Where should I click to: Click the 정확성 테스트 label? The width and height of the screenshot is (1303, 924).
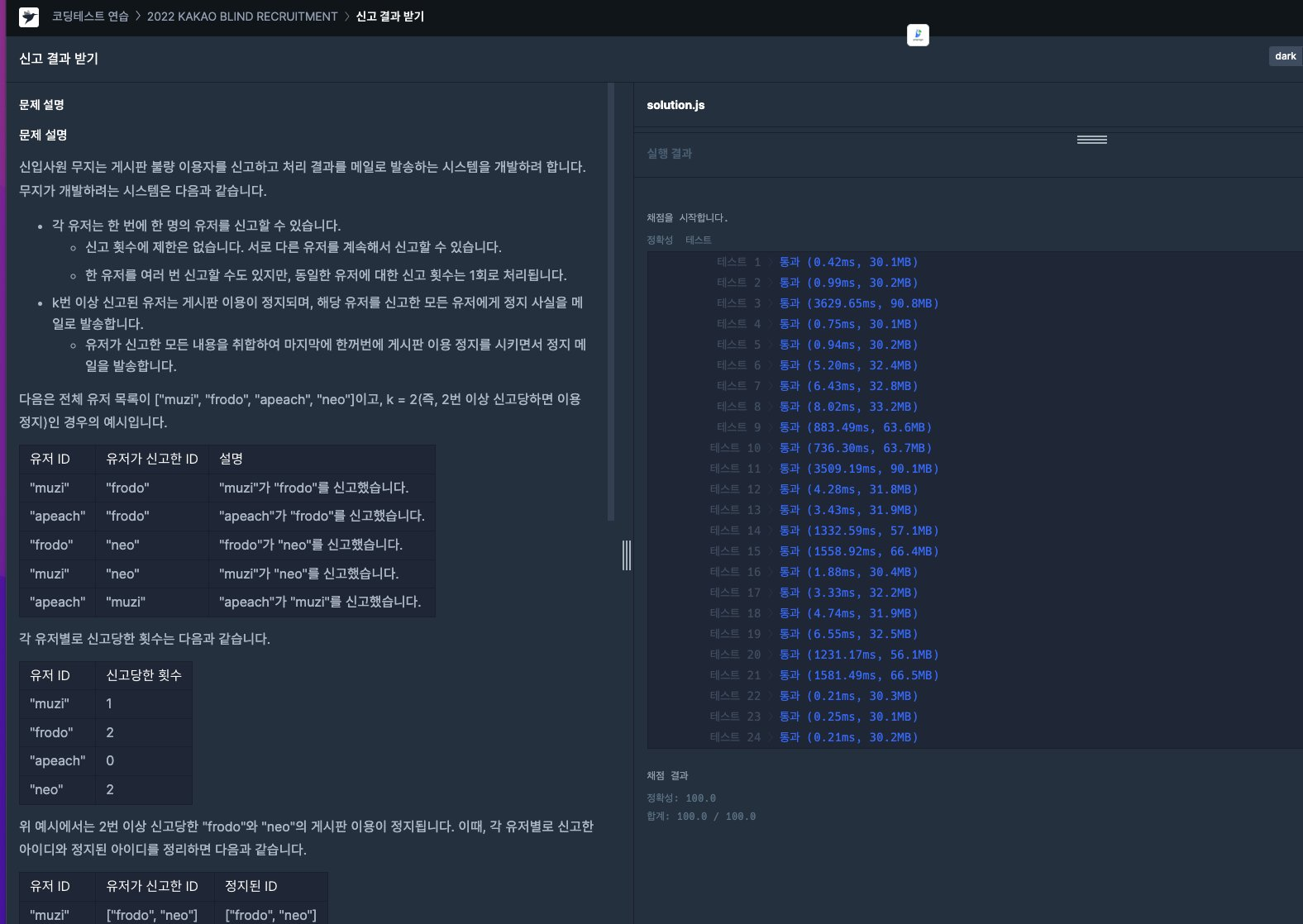tap(679, 240)
